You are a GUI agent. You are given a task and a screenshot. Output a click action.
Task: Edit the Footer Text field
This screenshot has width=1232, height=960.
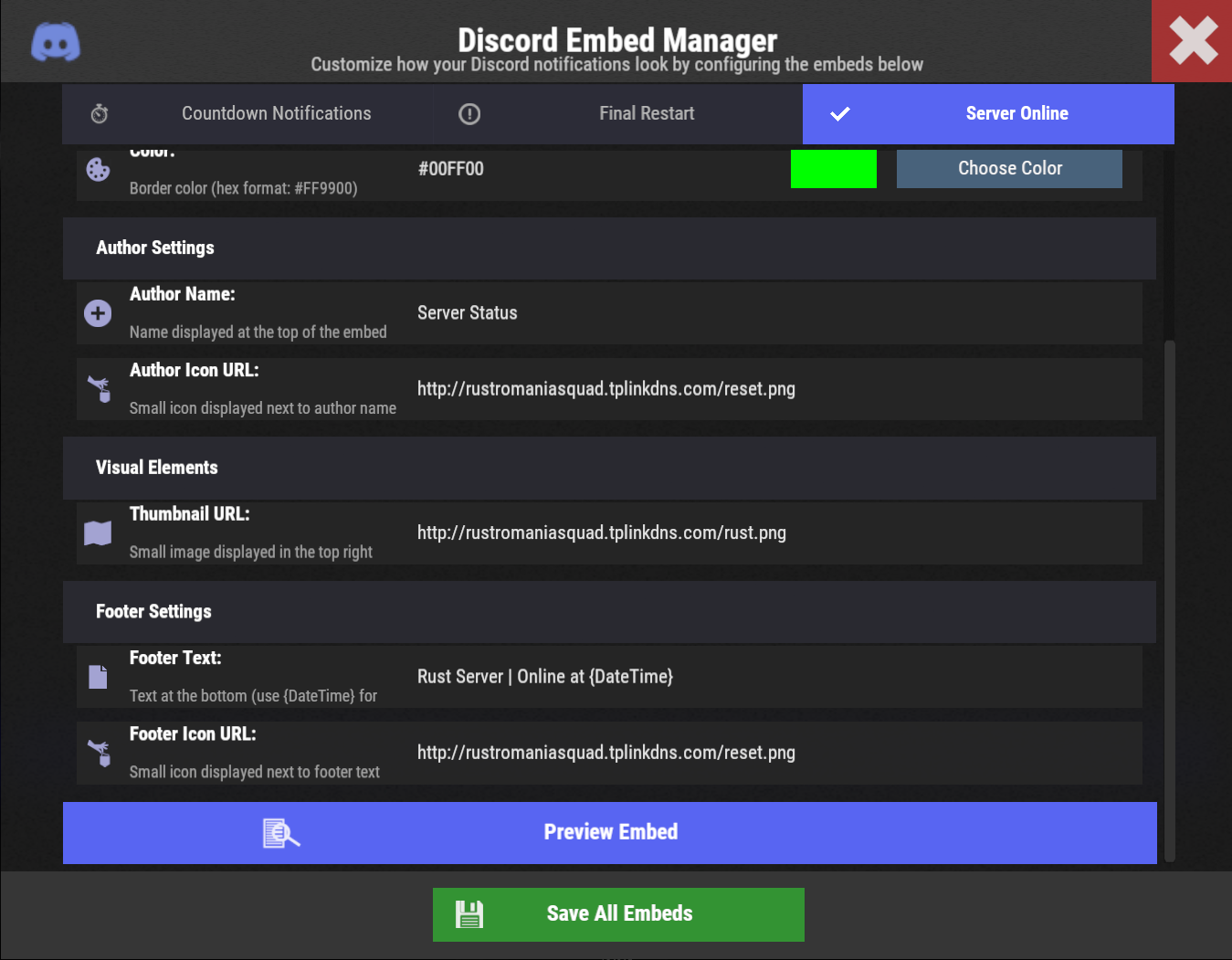(x=776, y=677)
